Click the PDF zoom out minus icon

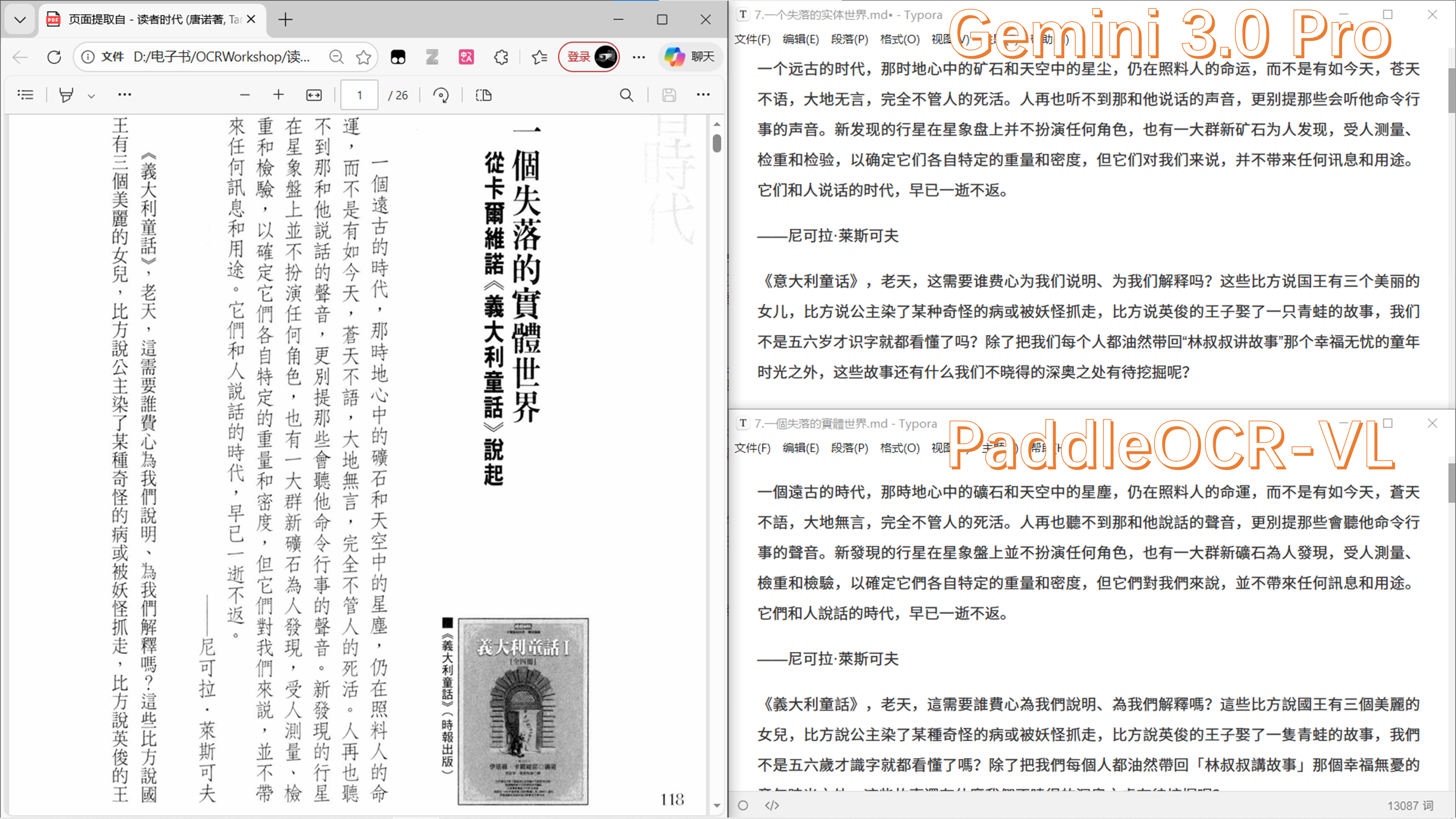click(245, 95)
